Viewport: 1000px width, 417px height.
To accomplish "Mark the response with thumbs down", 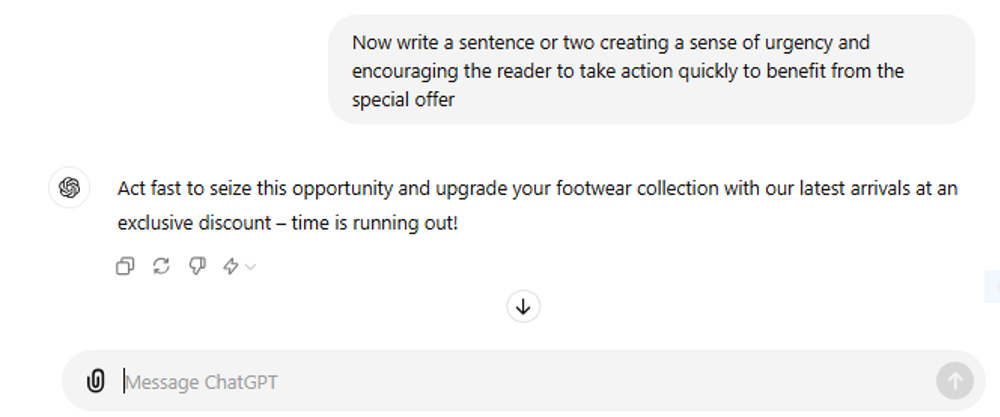I will point(198,266).
